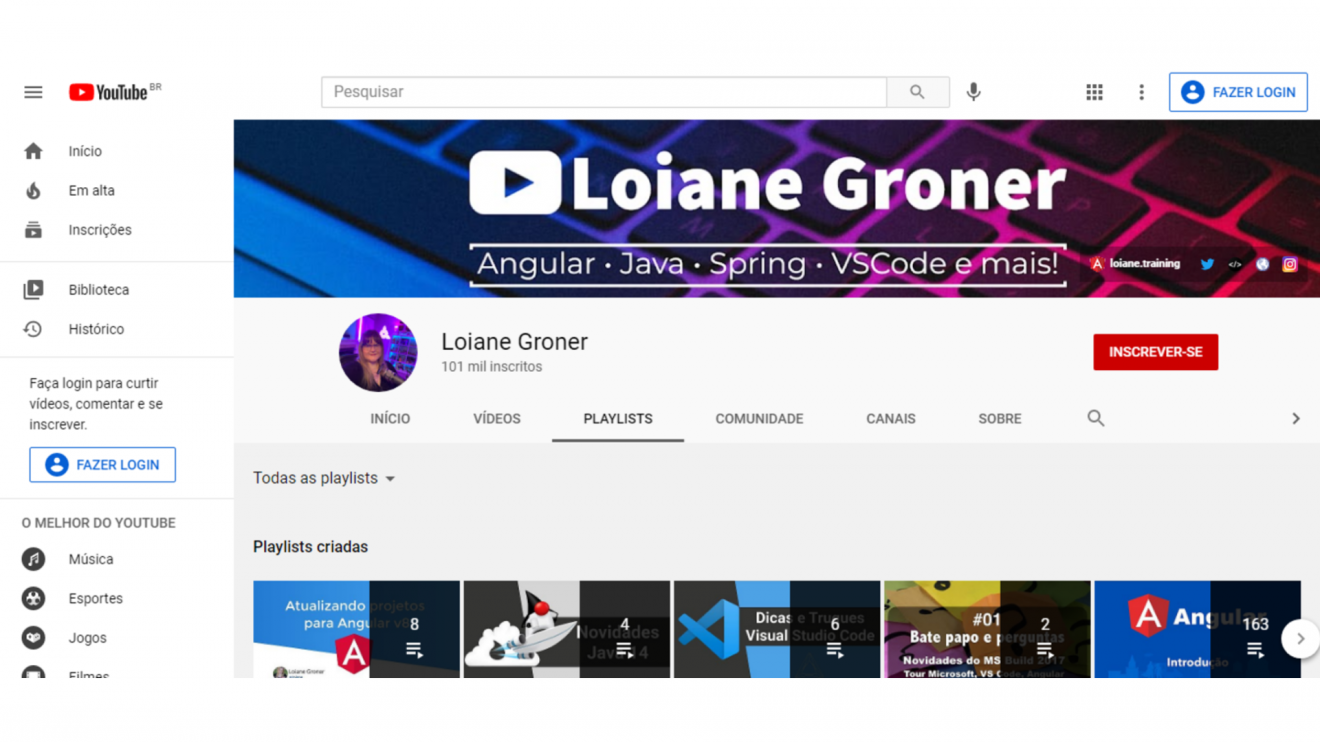The height and width of the screenshot is (742, 1320).
Task: Click the Histórico sidebar label
Action: pyautogui.click(x=96, y=329)
